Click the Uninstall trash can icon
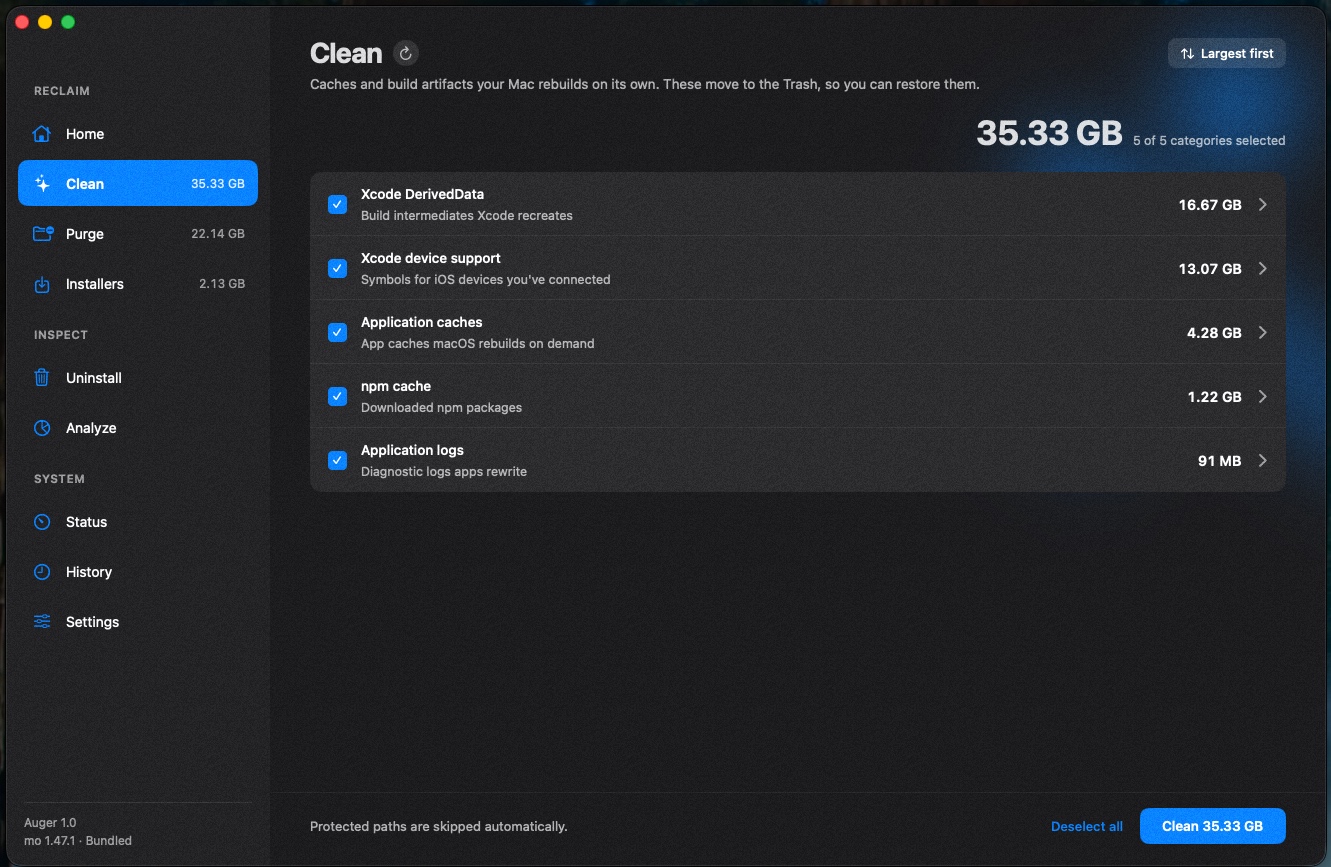The height and width of the screenshot is (867, 1331). [x=42, y=378]
